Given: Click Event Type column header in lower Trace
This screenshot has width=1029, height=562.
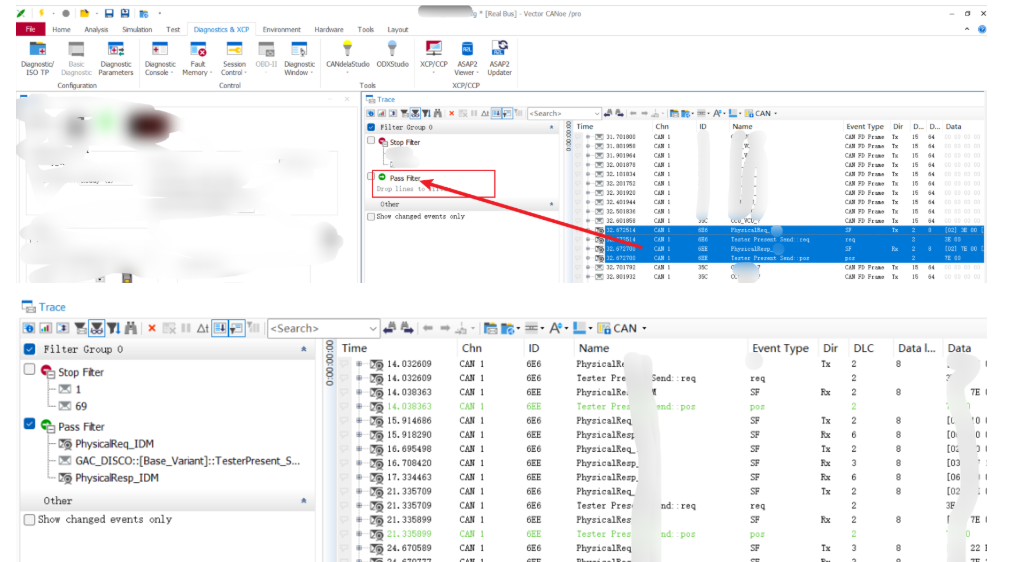Looking at the screenshot, I should coord(780,348).
